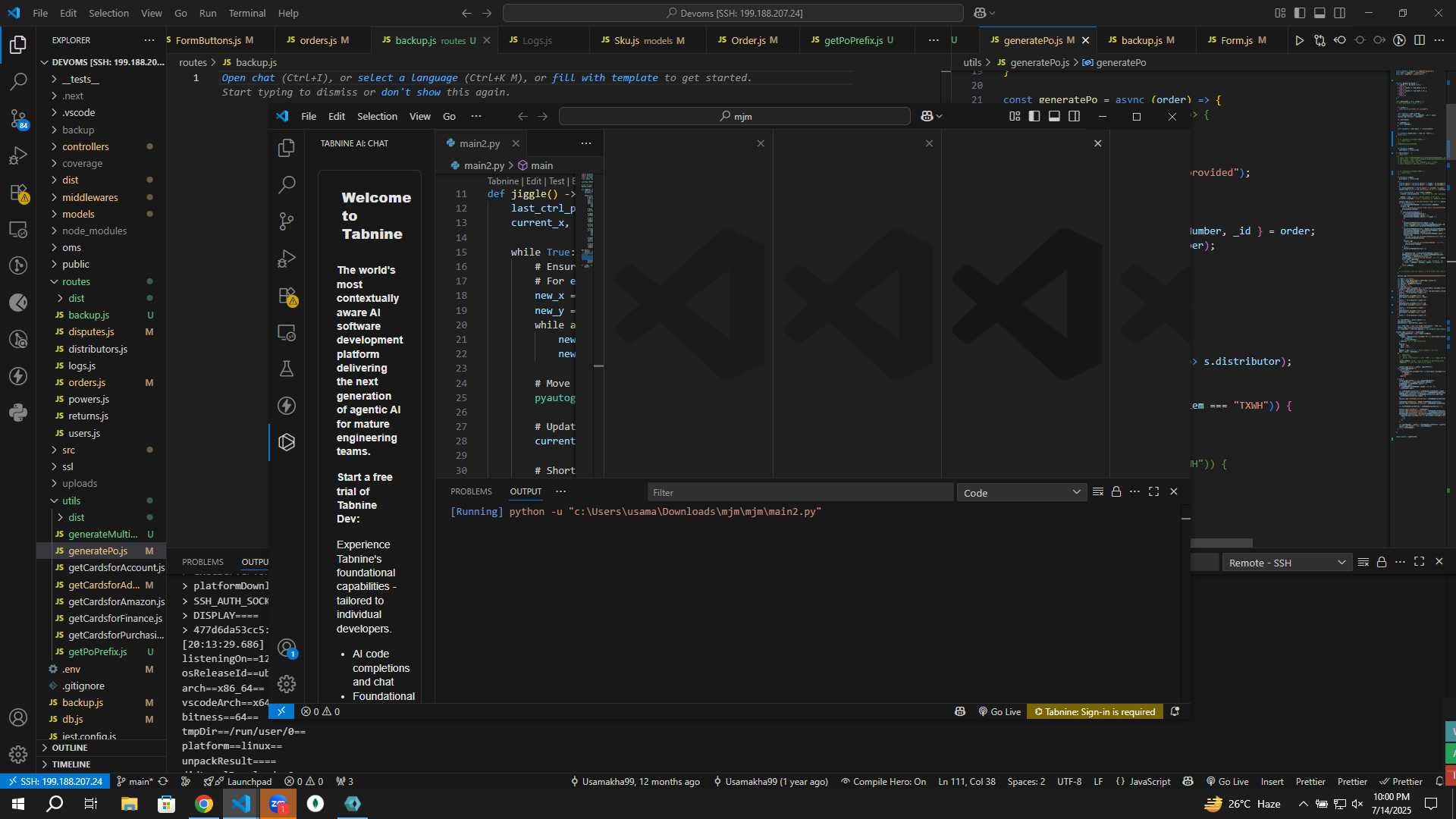
Task: Open Search in the mjm window activity bar
Action: [x=287, y=184]
